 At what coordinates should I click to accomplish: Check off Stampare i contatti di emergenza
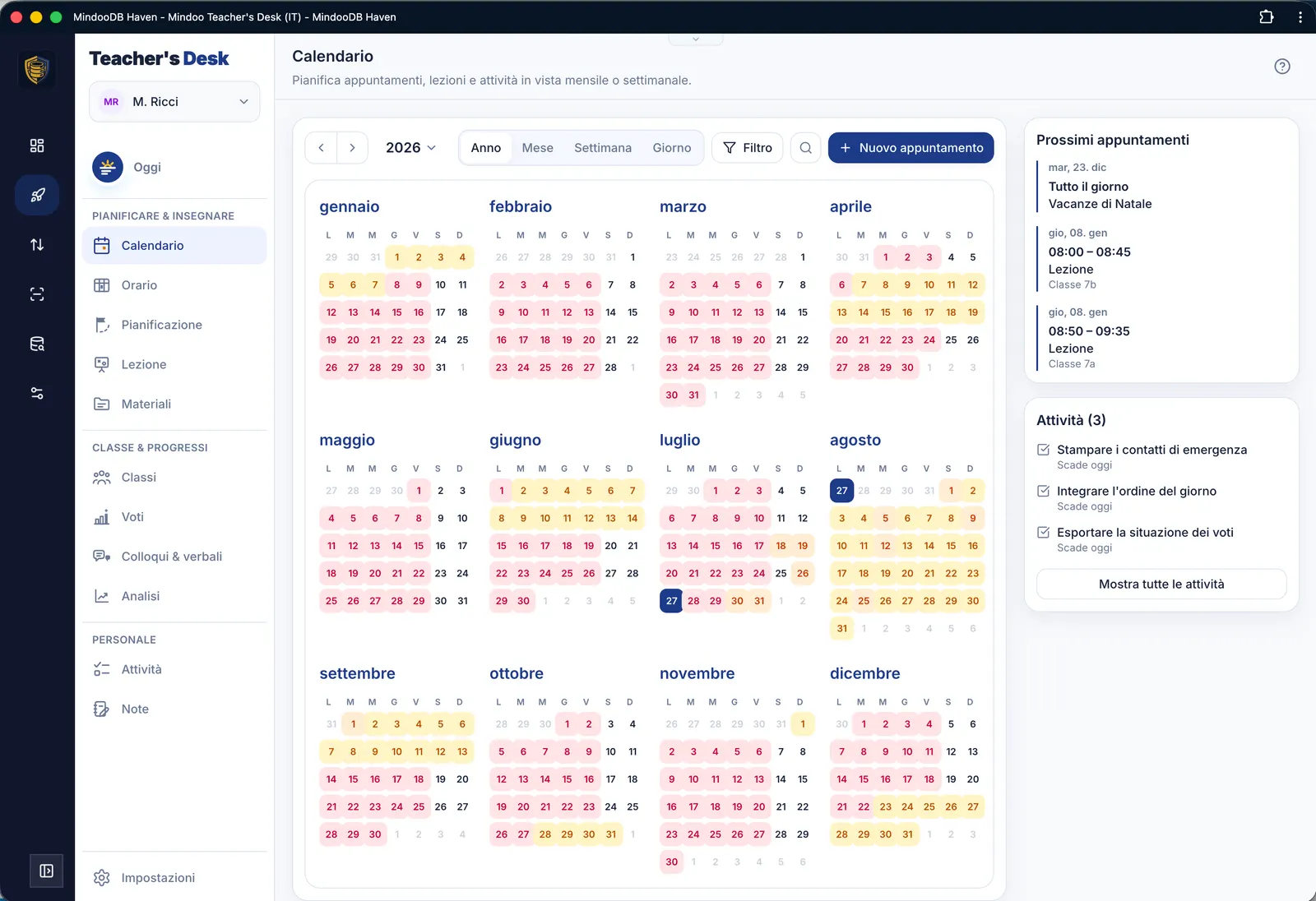(x=1043, y=450)
